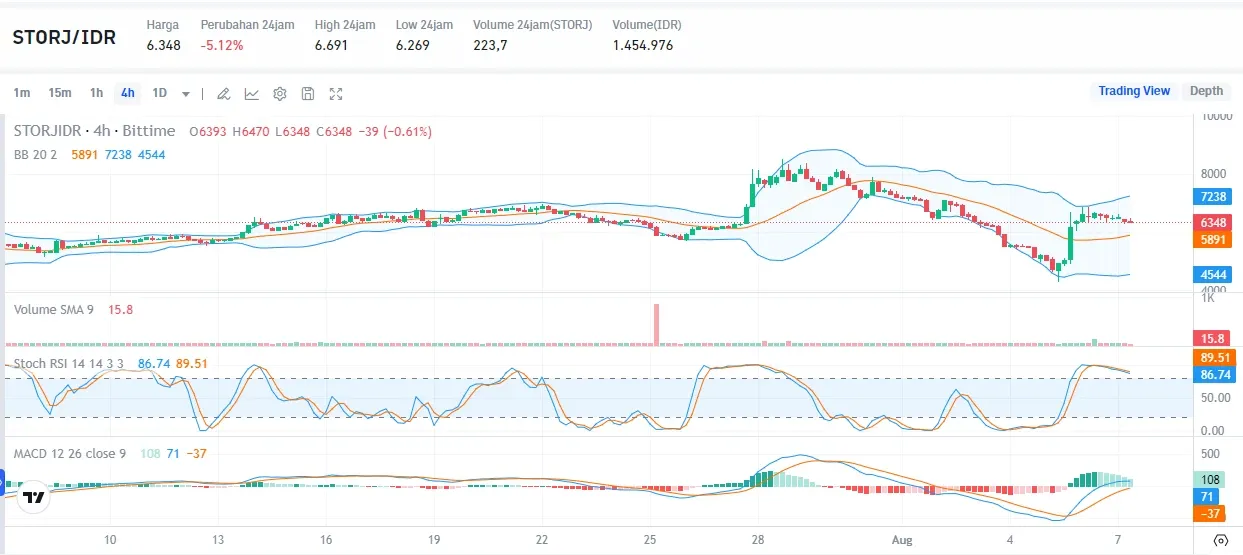Image resolution: width=1243 pixels, height=555 pixels.
Task: Switch to the 1D timeframe
Action: 159,93
